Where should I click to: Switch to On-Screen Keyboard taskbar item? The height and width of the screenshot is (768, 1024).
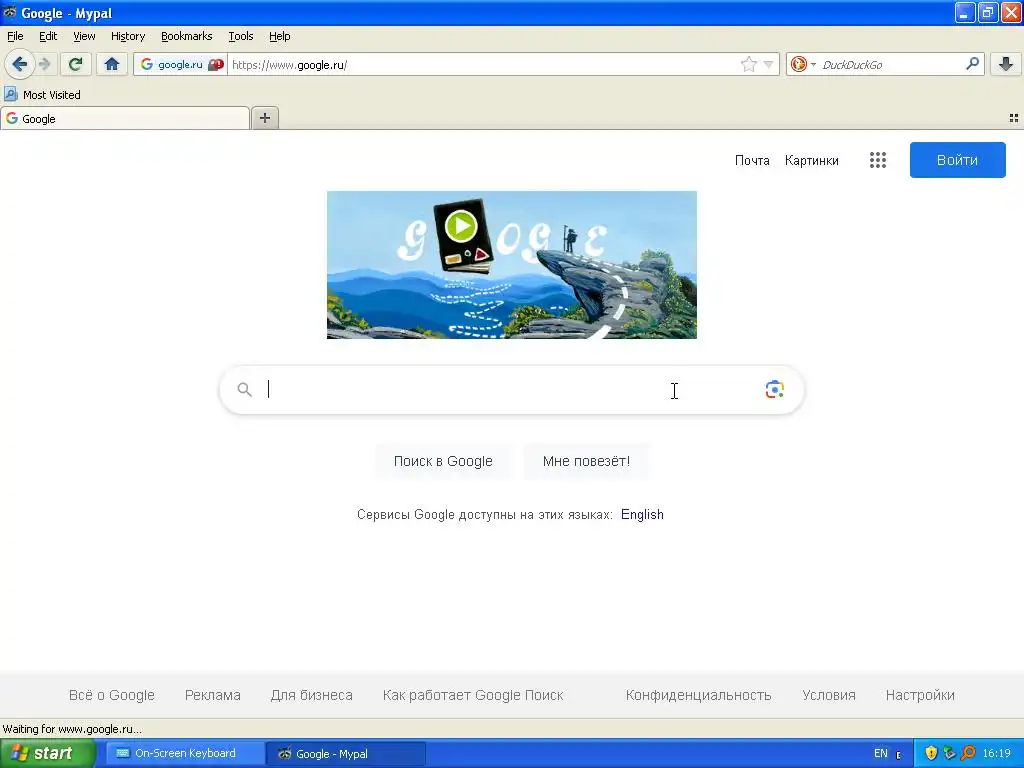pos(184,753)
